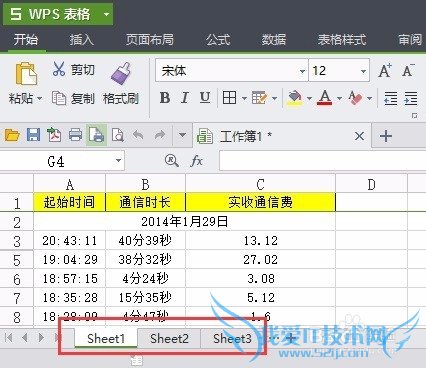426x368 pixels.
Task: Expand table style dropdown arrow
Action: (274, 98)
